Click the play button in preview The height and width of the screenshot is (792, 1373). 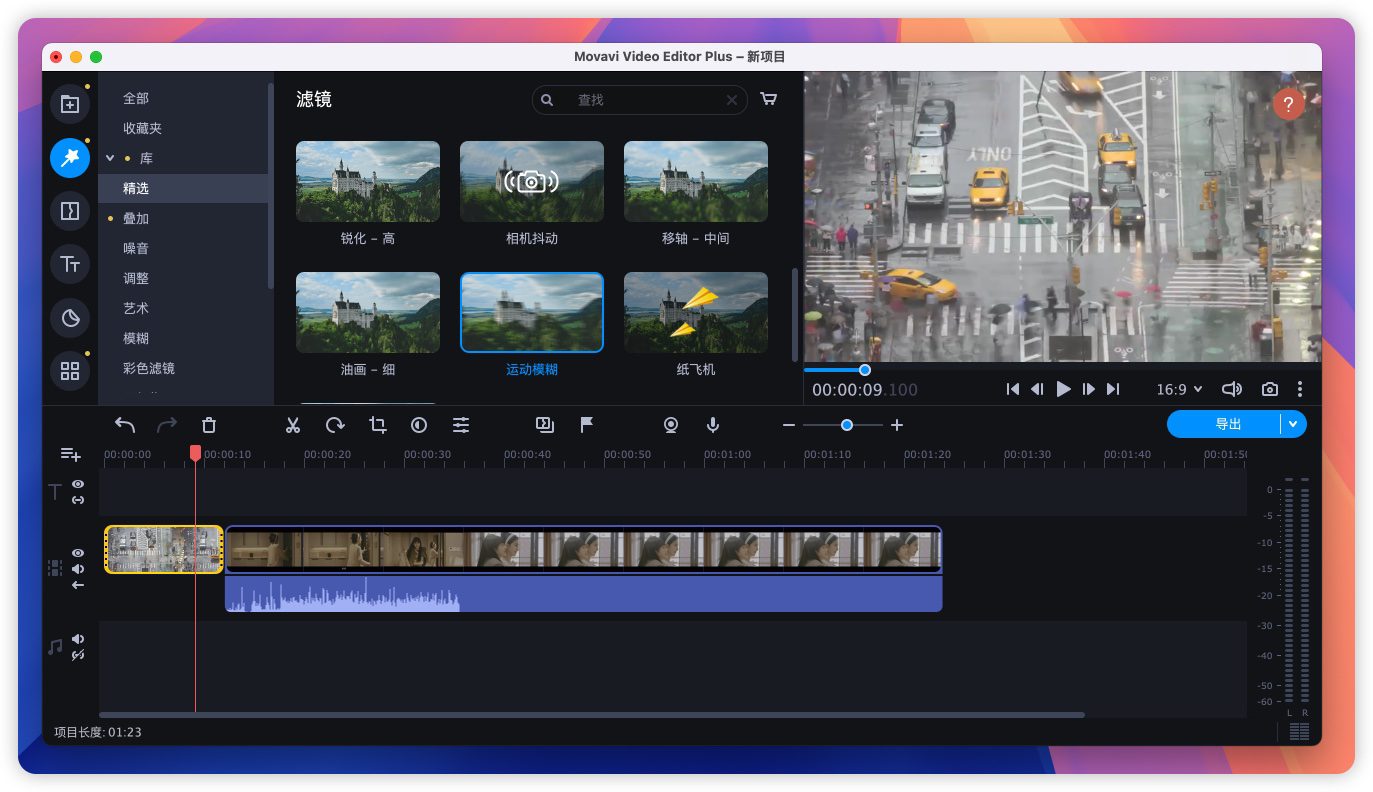pos(1063,389)
